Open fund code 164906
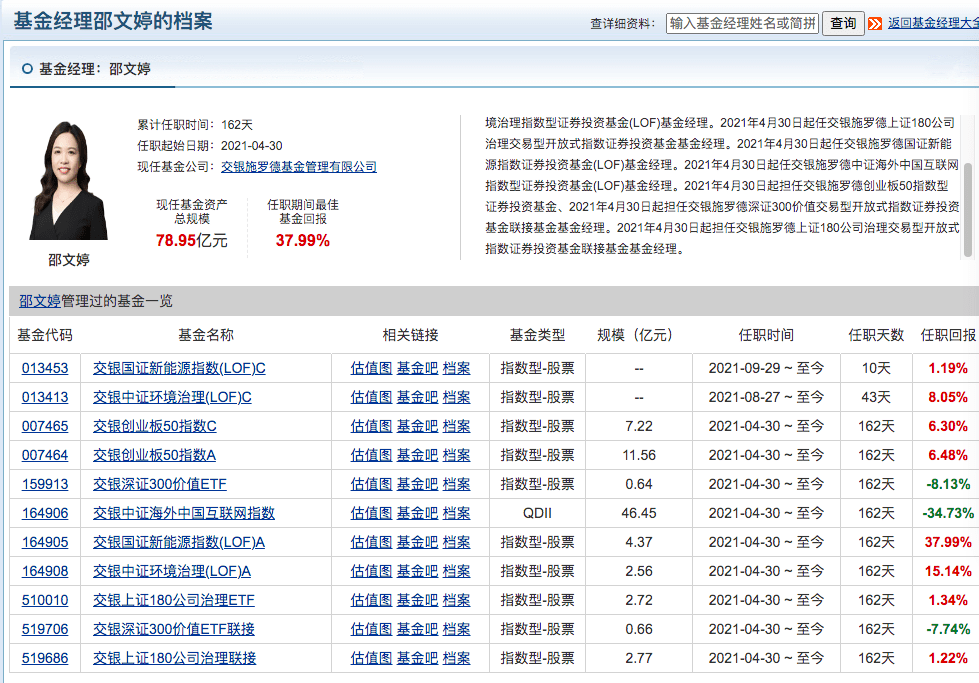The height and width of the screenshot is (683, 979). pos(45,513)
